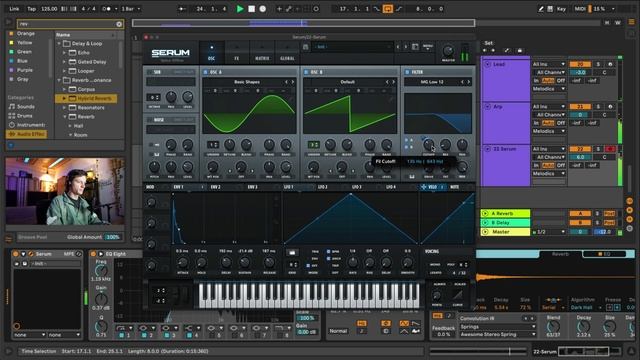Expand the Resonators folder
The width and height of the screenshot is (640, 360).
64,107
